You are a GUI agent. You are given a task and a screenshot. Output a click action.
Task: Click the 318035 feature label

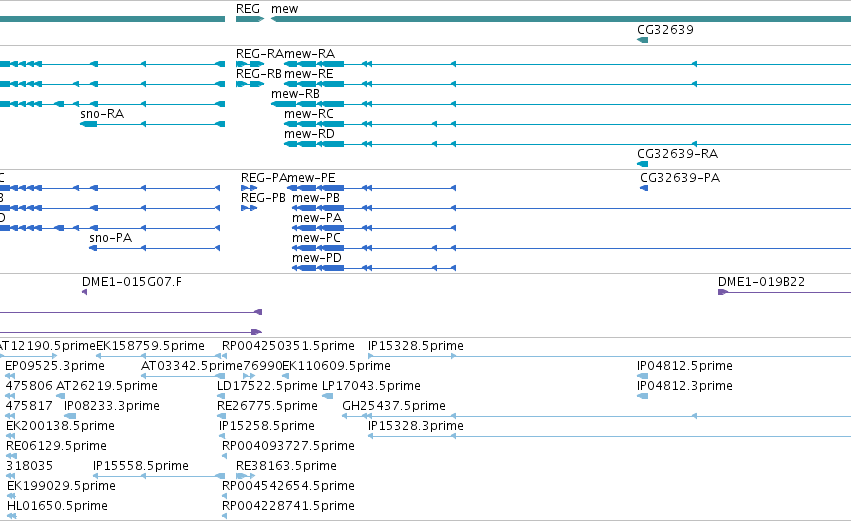(x=29, y=466)
